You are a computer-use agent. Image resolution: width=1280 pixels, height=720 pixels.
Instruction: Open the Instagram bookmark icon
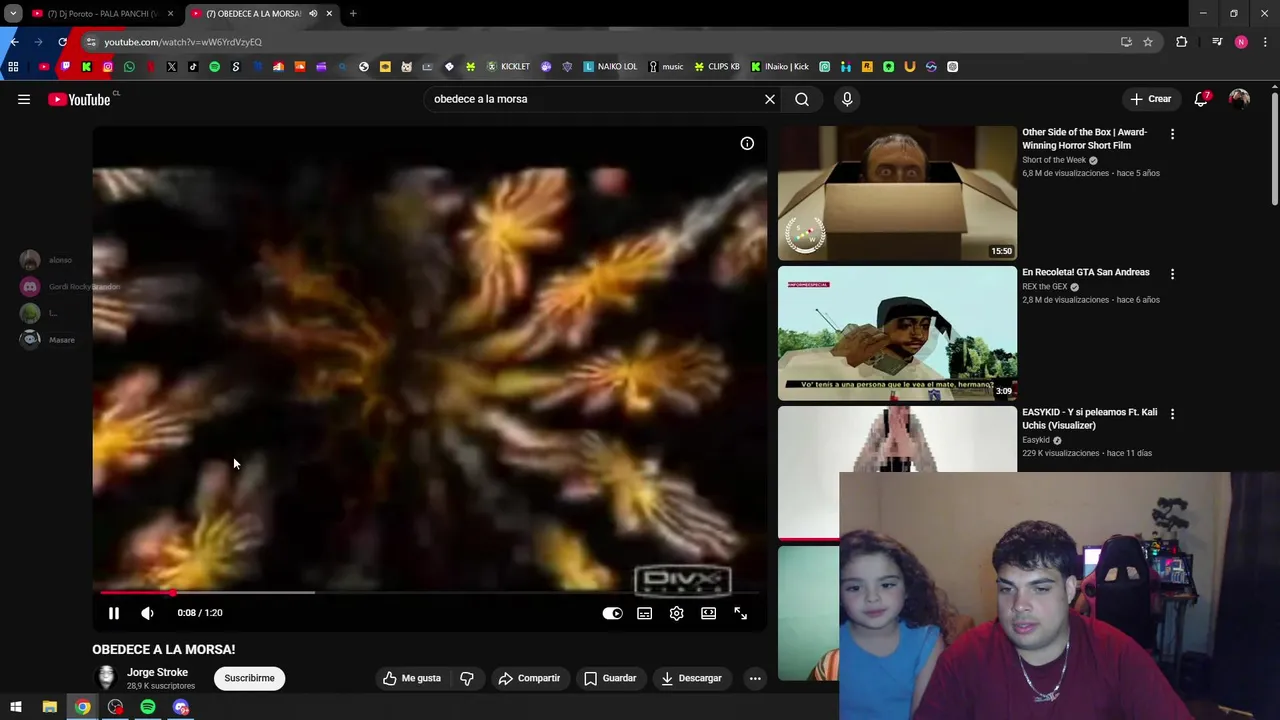click(x=108, y=67)
